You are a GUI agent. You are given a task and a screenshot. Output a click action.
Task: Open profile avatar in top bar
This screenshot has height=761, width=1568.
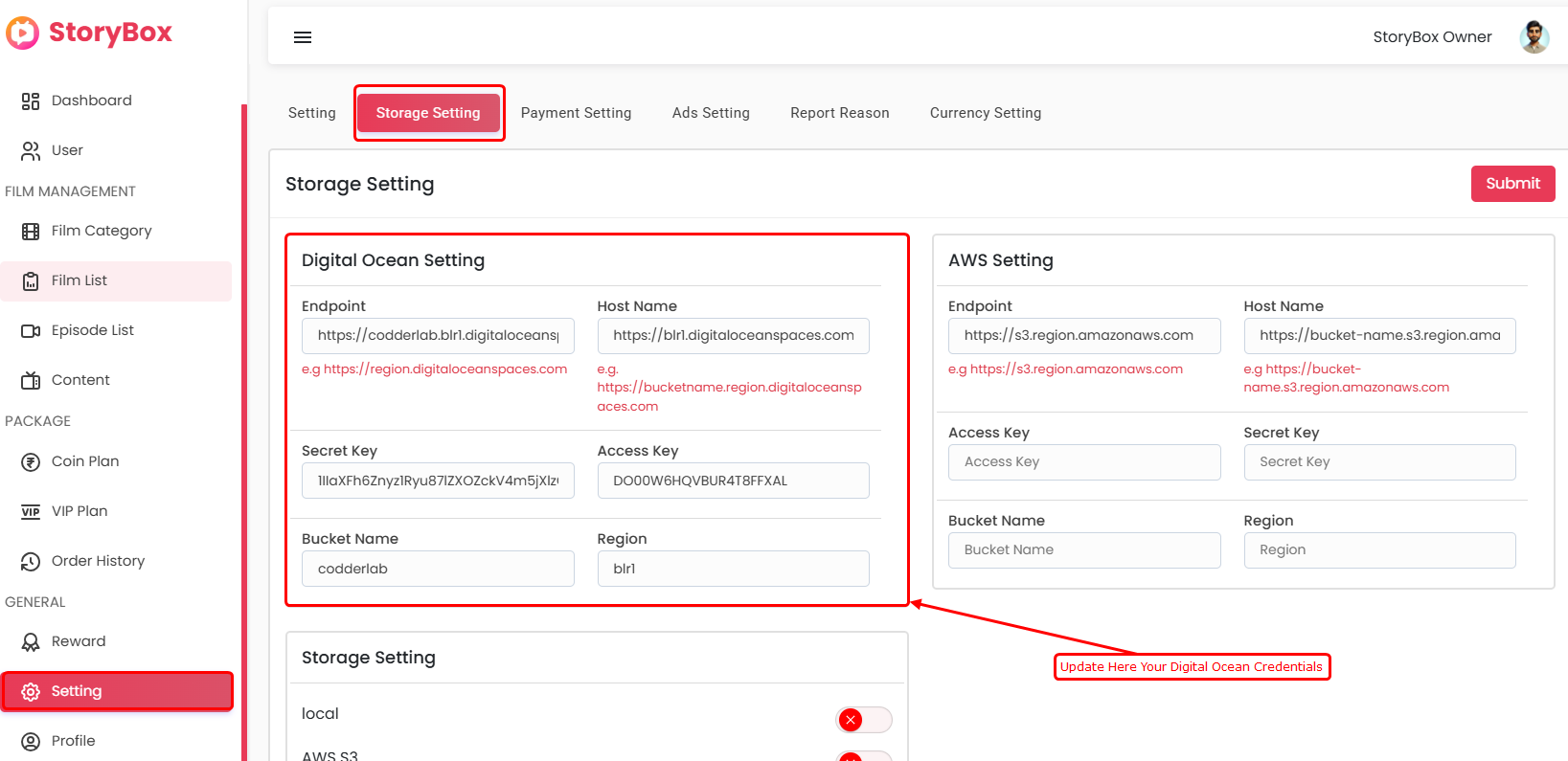[x=1534, y=37]
